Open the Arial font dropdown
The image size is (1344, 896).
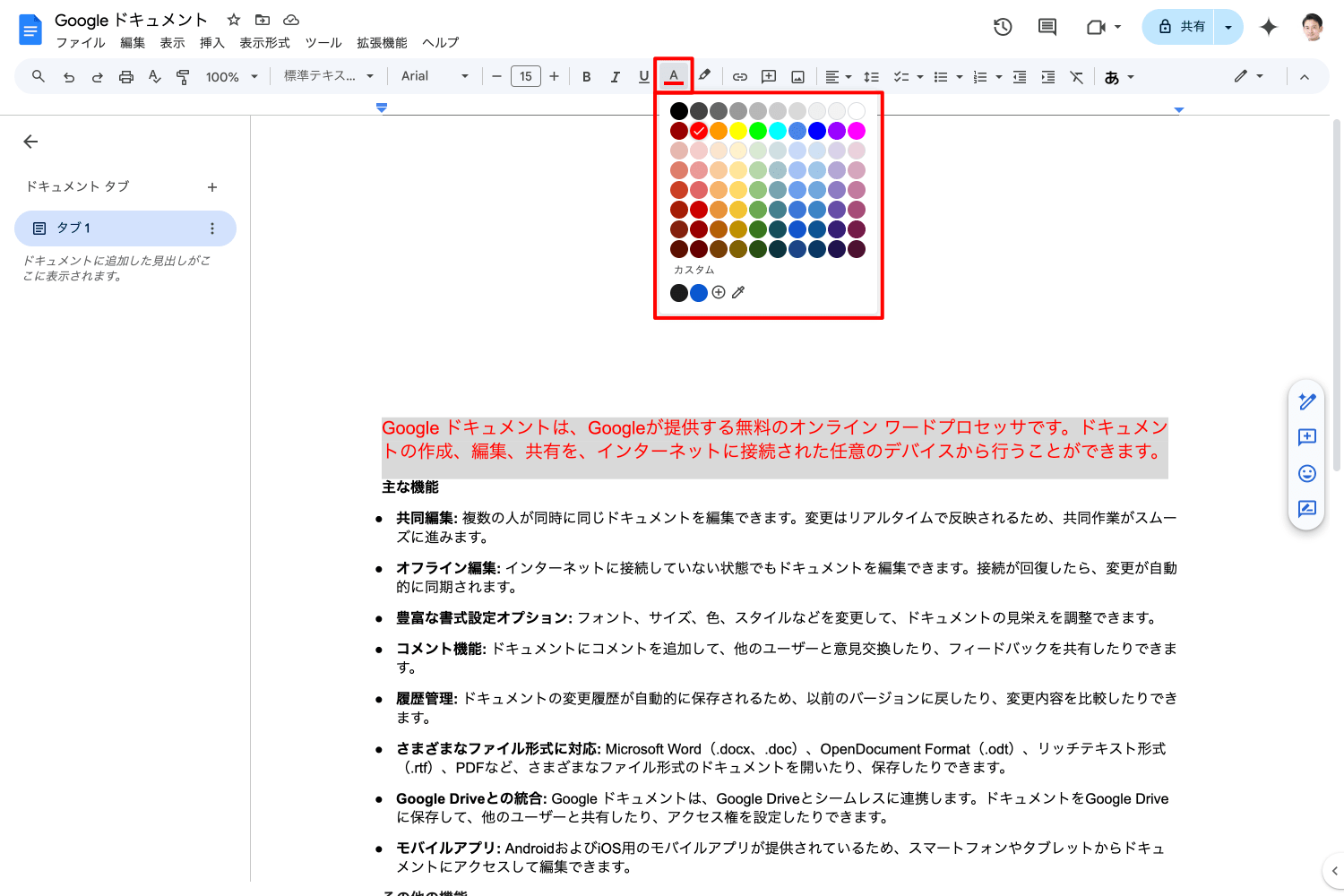pos(435,76)
